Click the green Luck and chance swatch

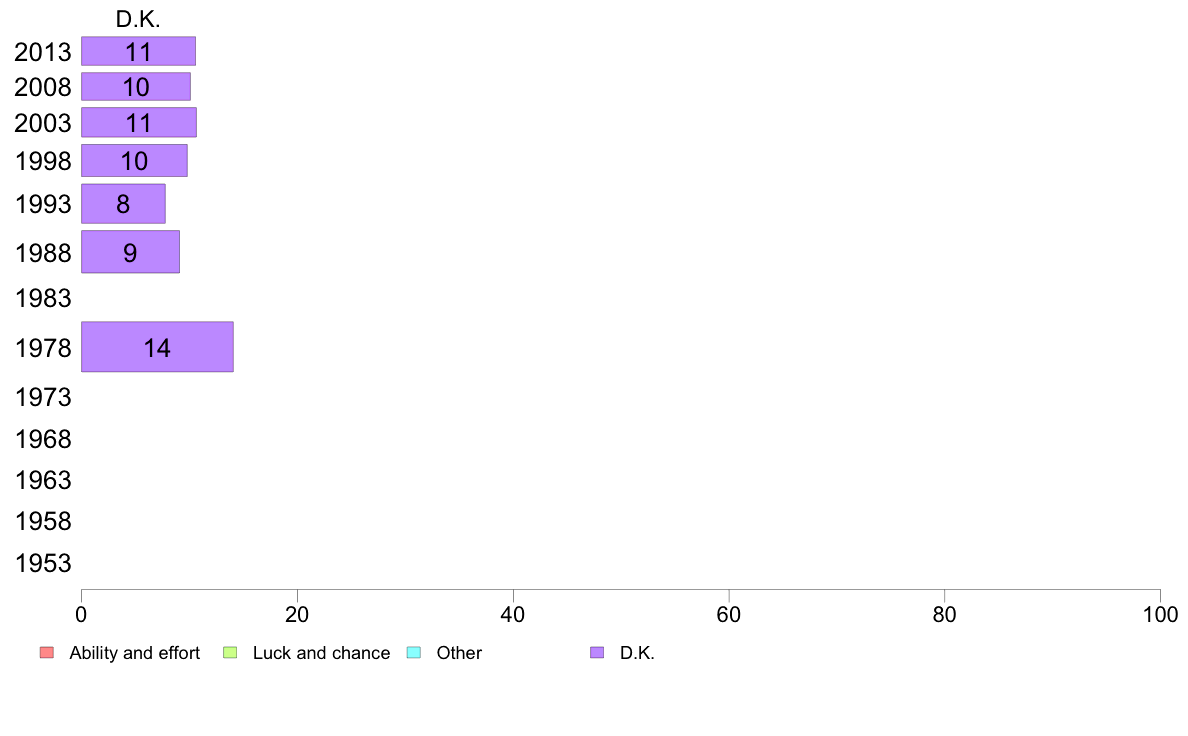pos(230,653)
